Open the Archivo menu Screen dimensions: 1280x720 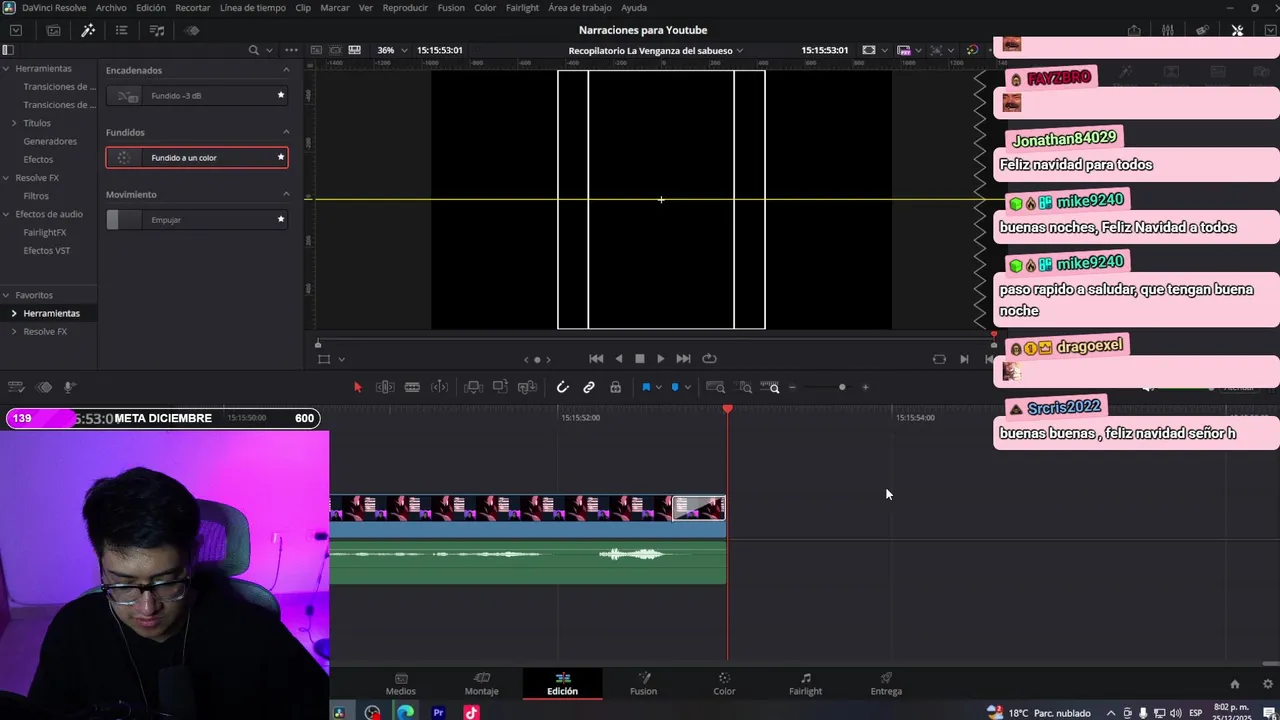111,7
